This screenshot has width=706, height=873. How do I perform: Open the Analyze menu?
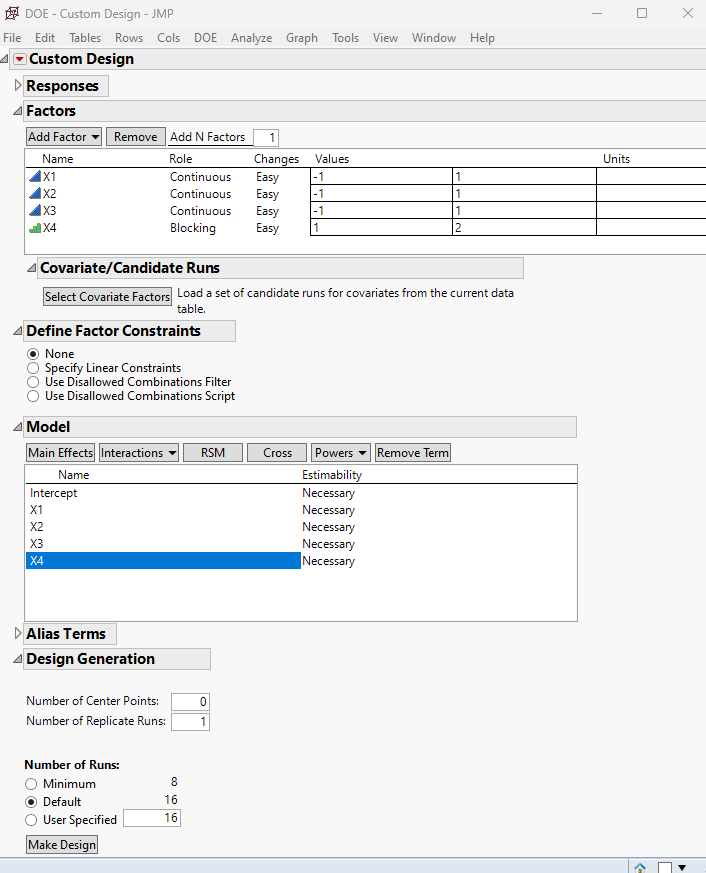pos(252,38)
